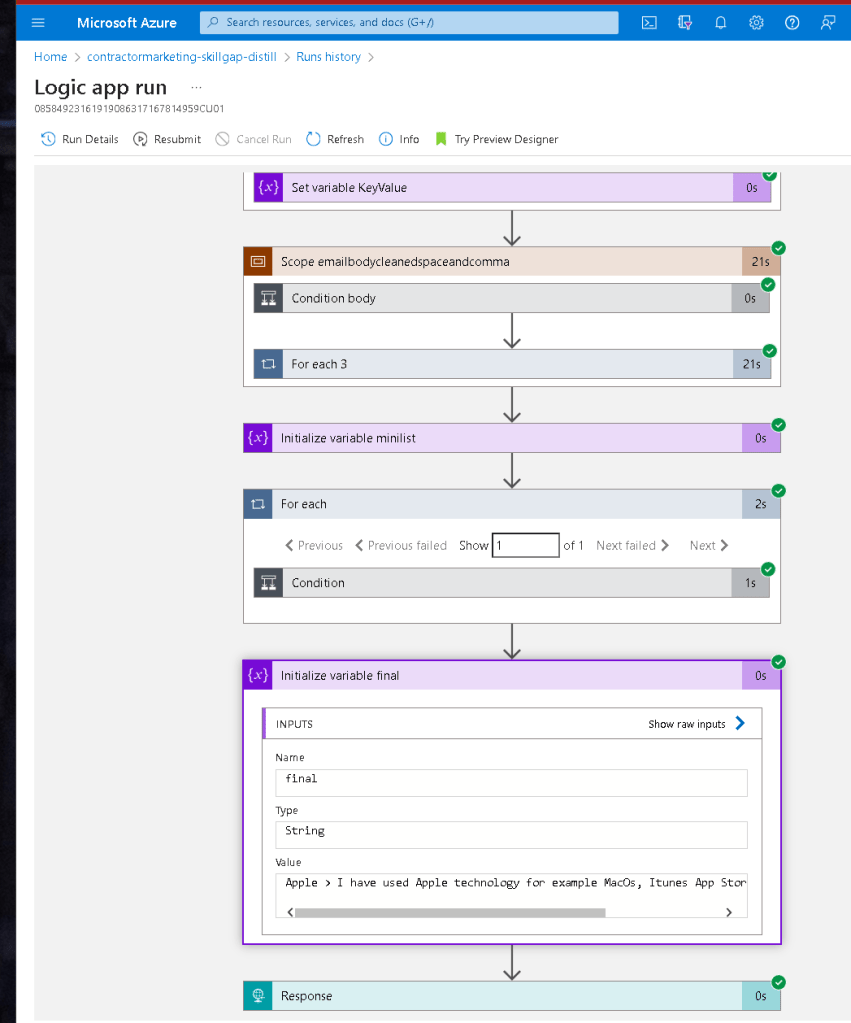Click the Run Details clock icon
This screenshot has height=1023, width=851.
[x=48, y=139]
